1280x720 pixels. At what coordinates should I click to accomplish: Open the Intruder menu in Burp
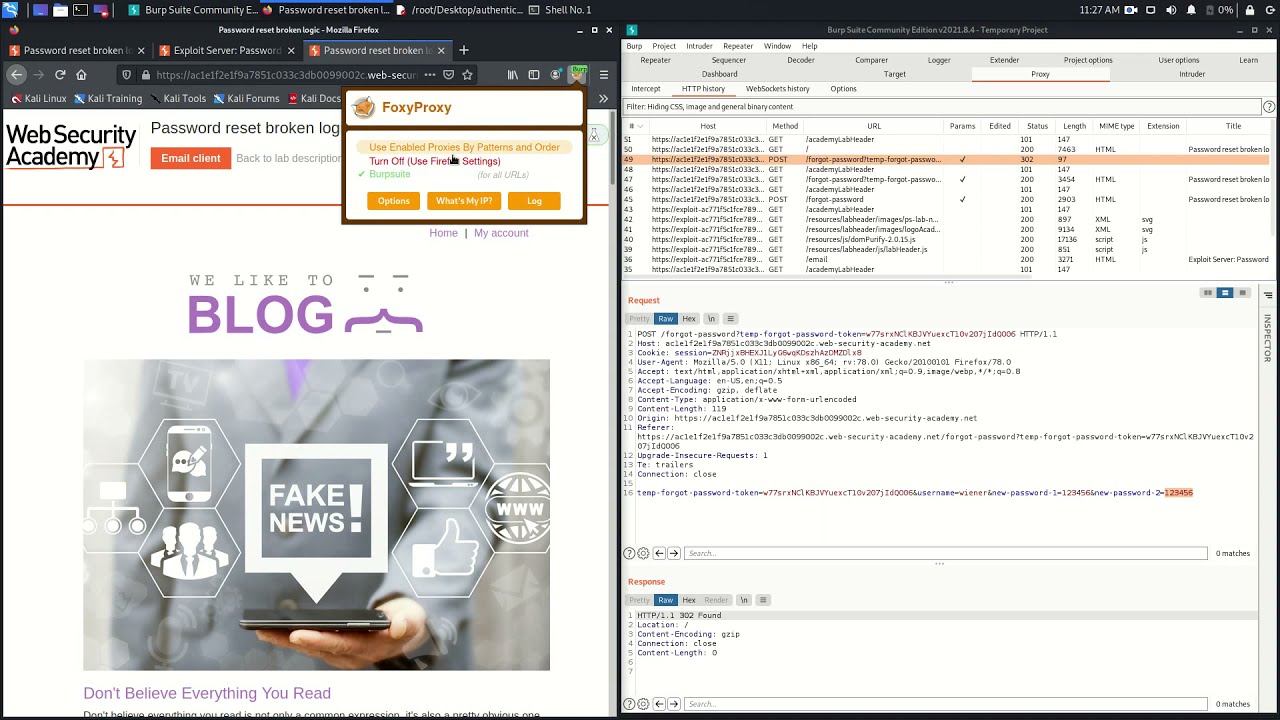coord(699,46)
